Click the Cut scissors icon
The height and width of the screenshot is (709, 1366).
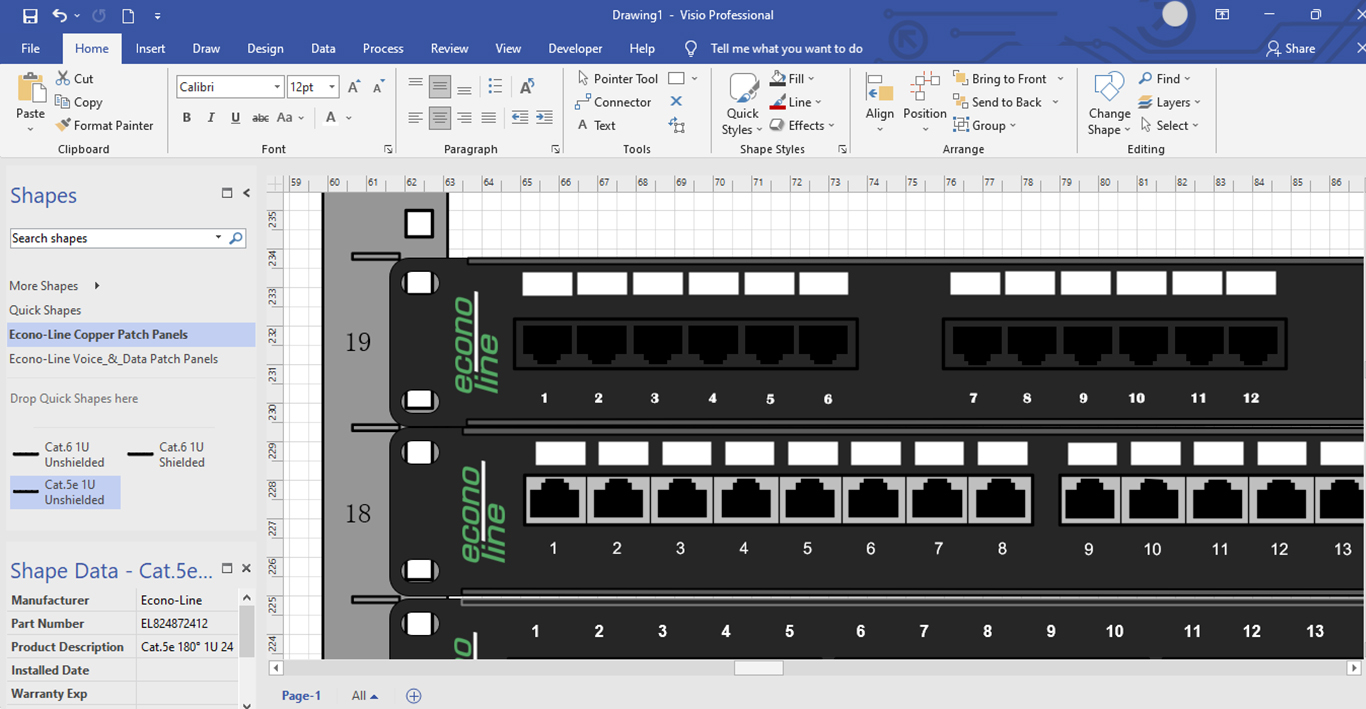coord(63,78)
